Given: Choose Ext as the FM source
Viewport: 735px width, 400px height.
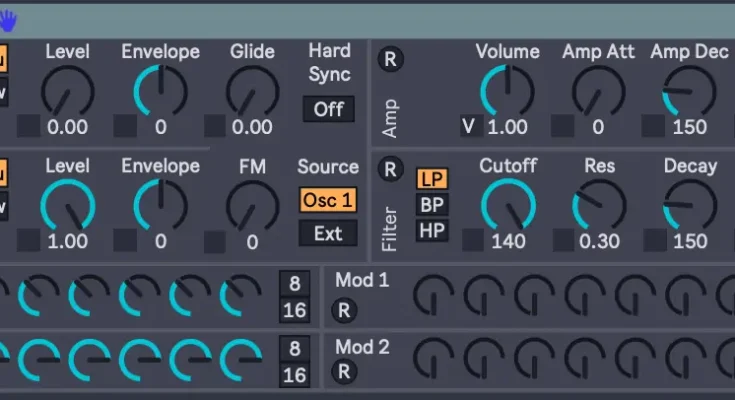Looking at the screenshot, I should (328, 234).
